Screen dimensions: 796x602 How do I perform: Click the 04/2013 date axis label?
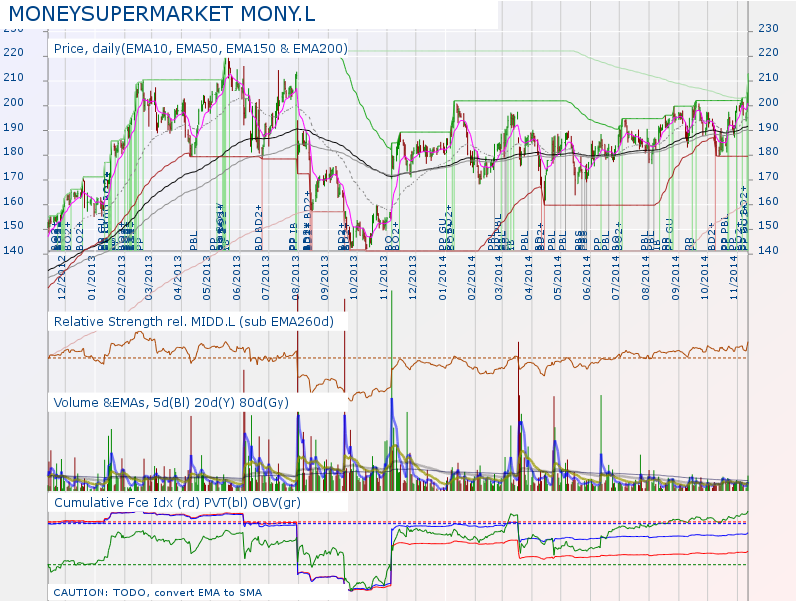(x=178, y=278)
